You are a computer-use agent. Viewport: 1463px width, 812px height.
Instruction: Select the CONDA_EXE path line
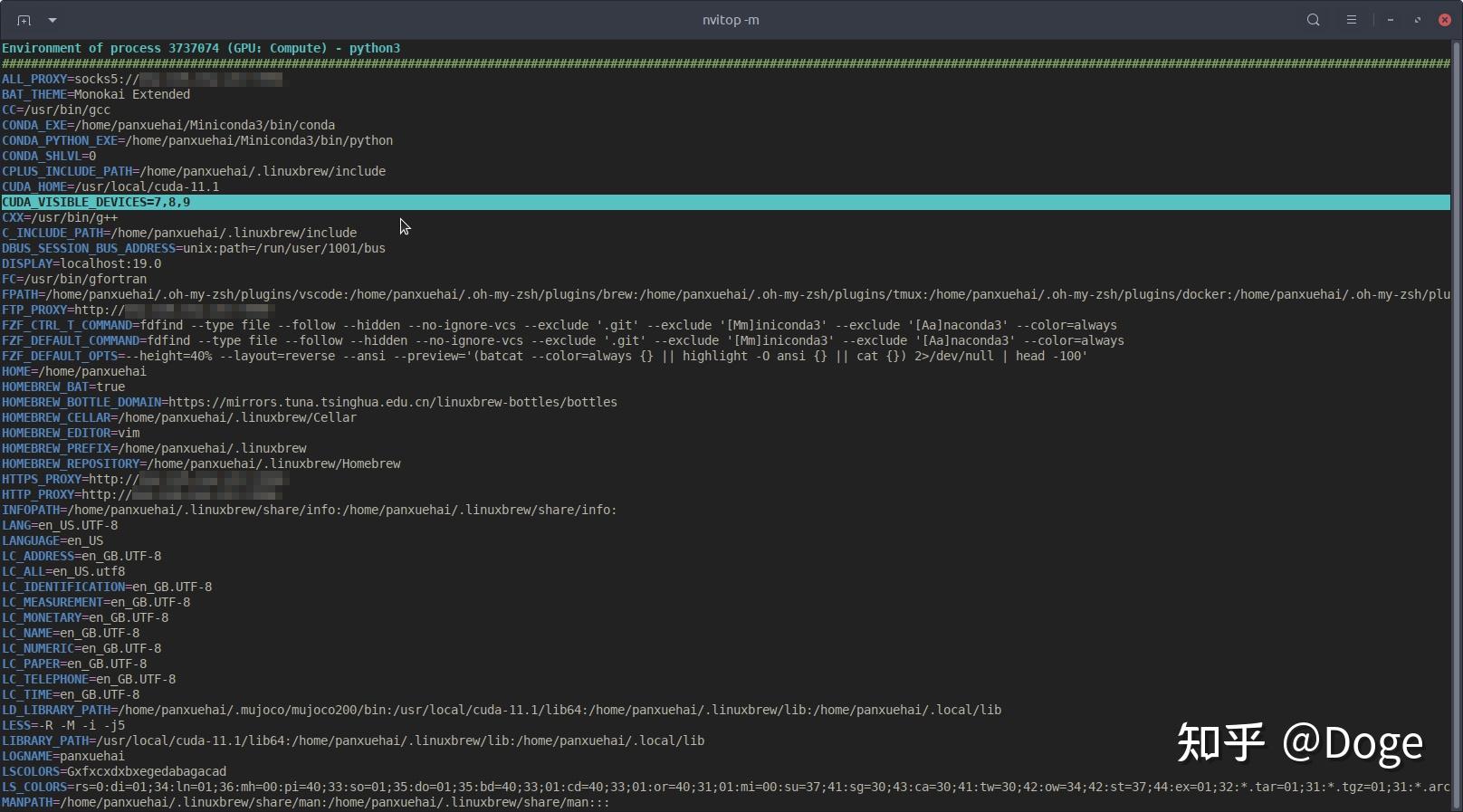168,125
